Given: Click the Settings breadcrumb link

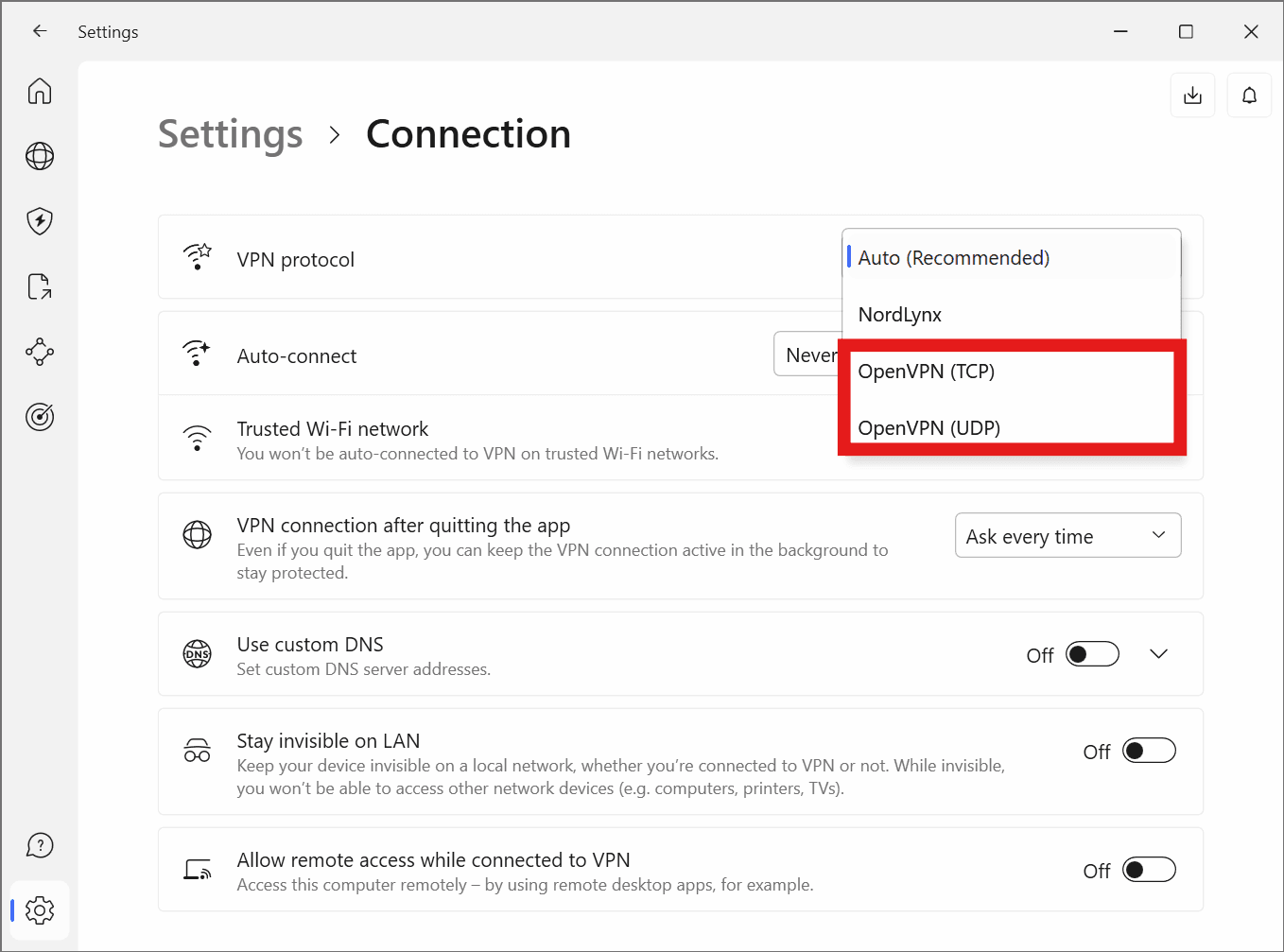Looking at the screenshot, I should tap(230, 134).
